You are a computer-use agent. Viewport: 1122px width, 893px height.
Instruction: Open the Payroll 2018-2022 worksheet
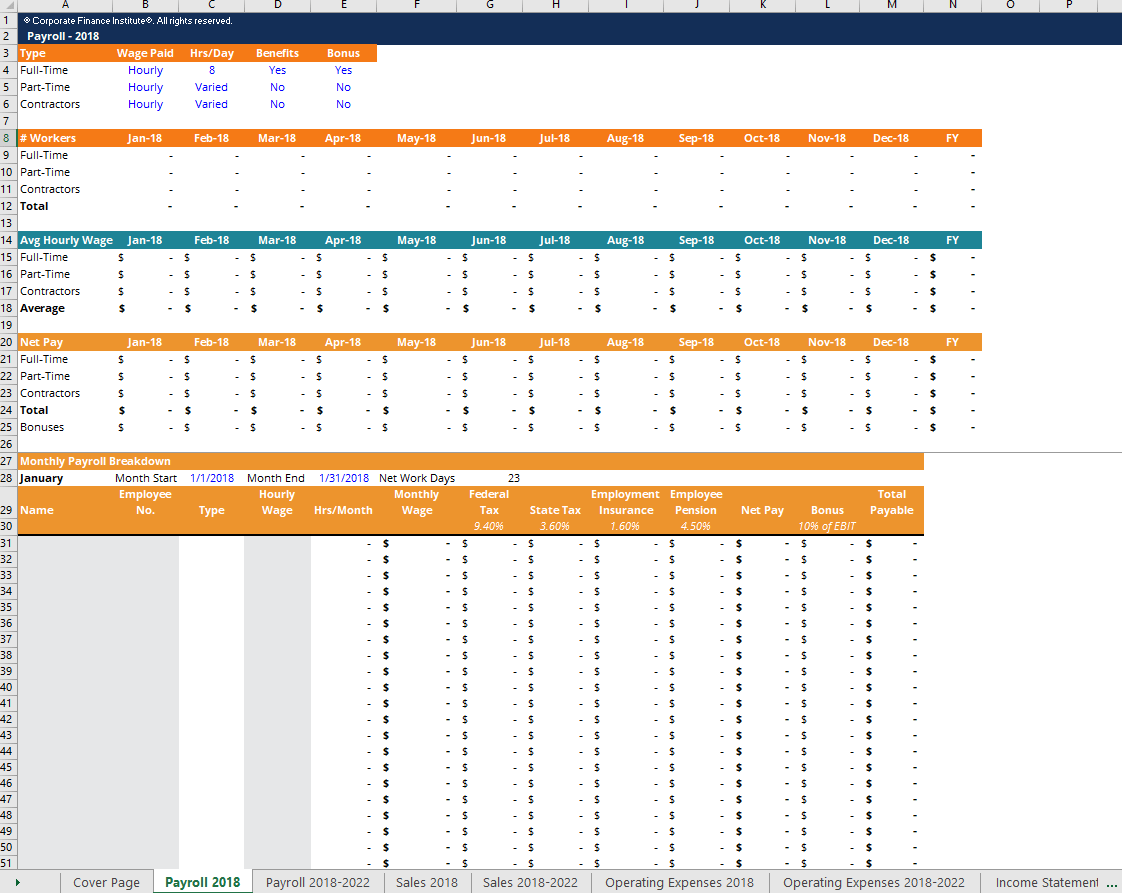tap(319, 882)
